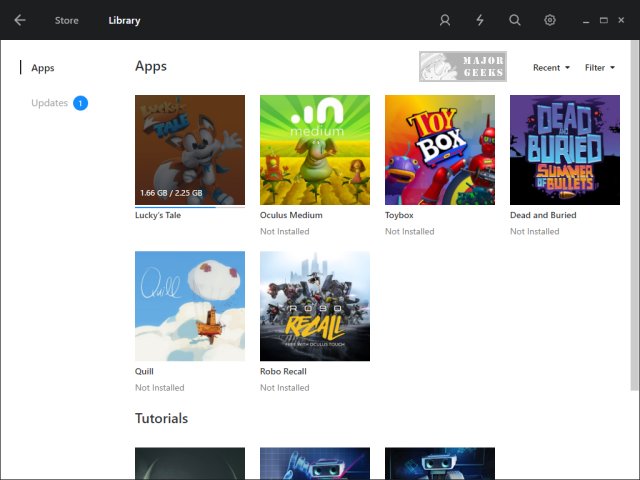
Task: Open the Toybox thumbnail
Action: (440, 150)
